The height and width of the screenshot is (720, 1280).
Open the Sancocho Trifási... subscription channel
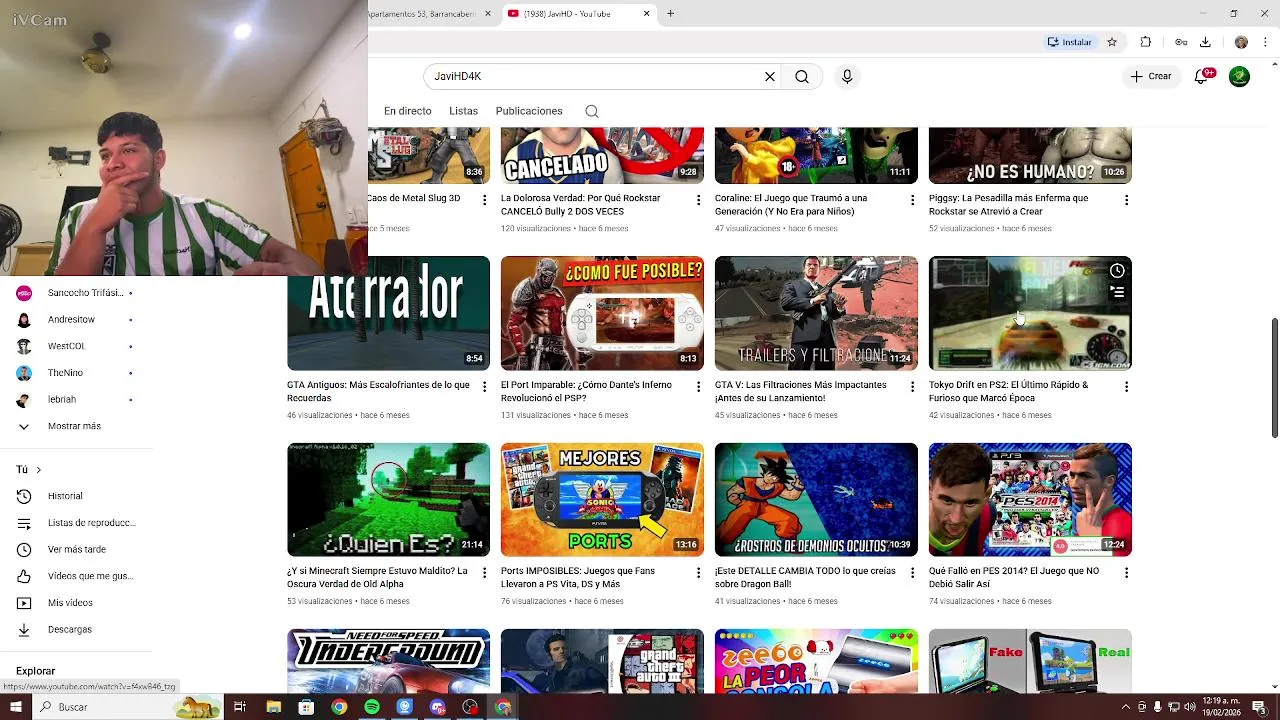pos(75,293)
